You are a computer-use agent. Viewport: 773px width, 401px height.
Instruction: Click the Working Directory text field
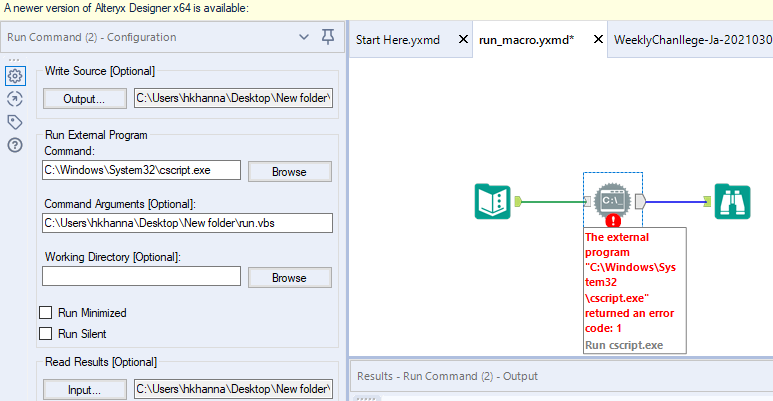[141, 276]
